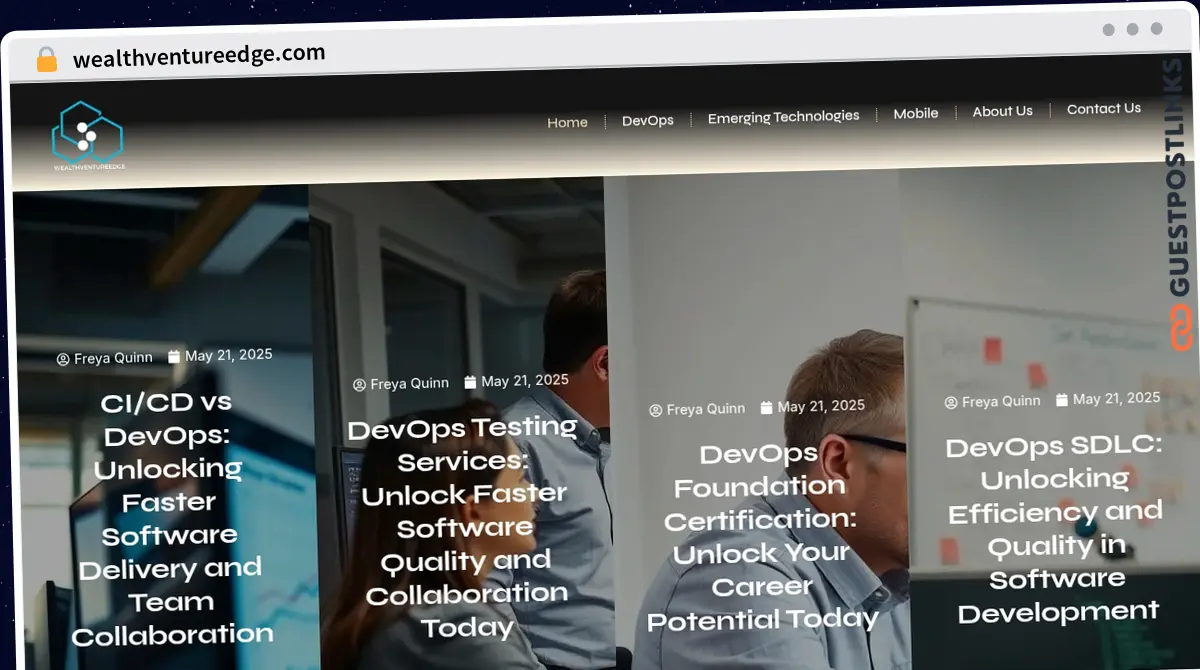Open the Mobile section

[915, 113]
